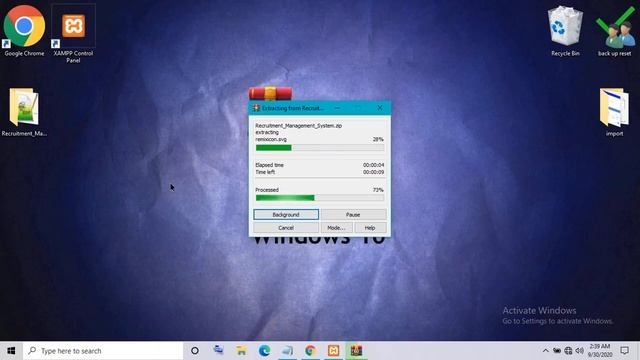The image size is (640, 360).
Task: Click the WinRAR icon in the dialog title bar
Action: 256,108
